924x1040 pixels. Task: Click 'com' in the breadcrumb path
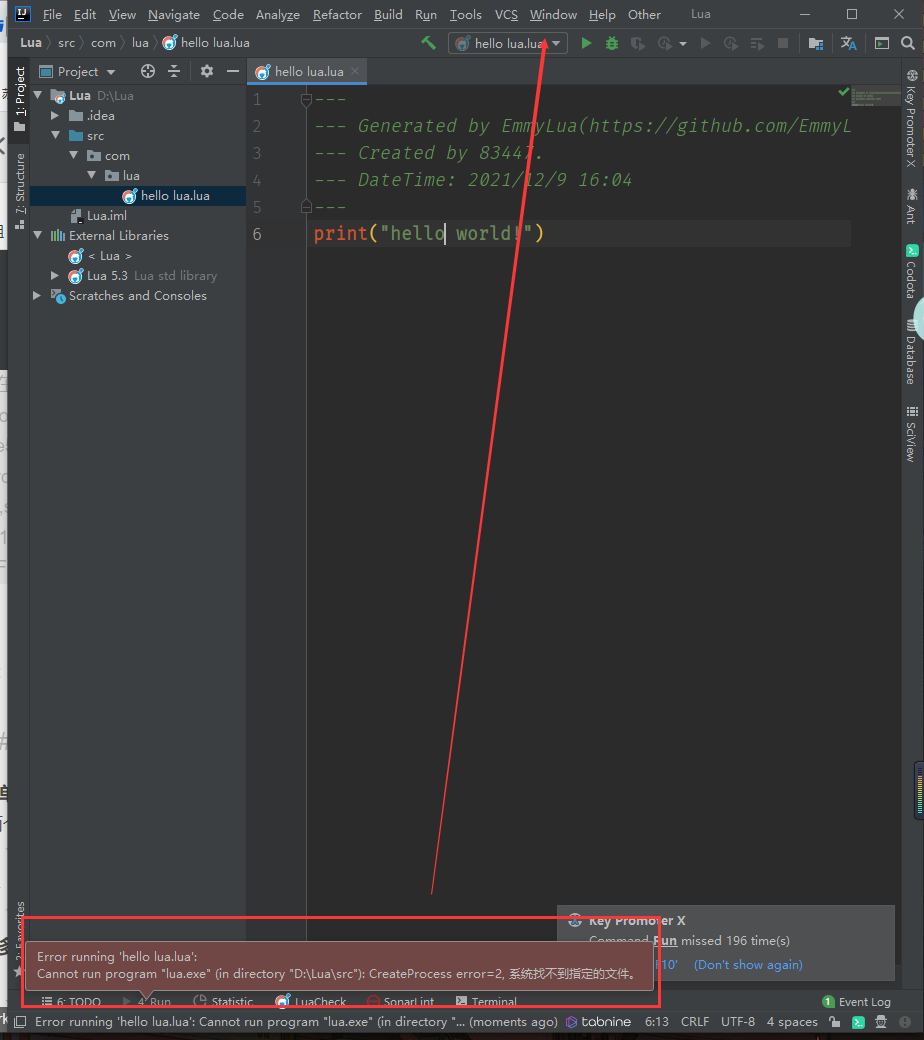pyautogui.click(x=103, y=42)
